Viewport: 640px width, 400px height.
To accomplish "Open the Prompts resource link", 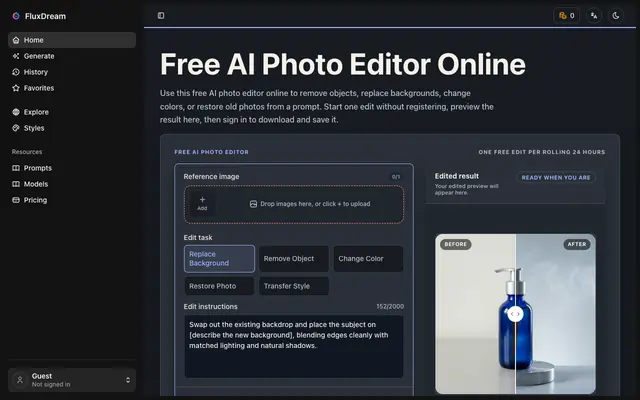I will (x=72, y=168).
